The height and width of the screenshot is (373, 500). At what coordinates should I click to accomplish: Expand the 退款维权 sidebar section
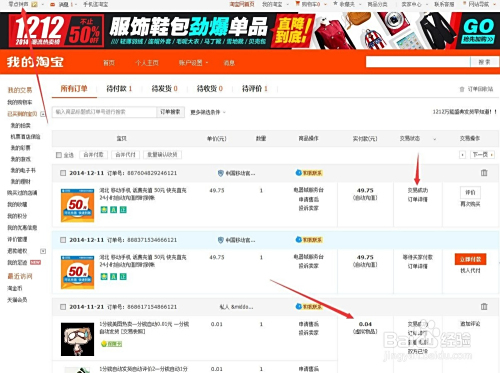pos(43,251)
